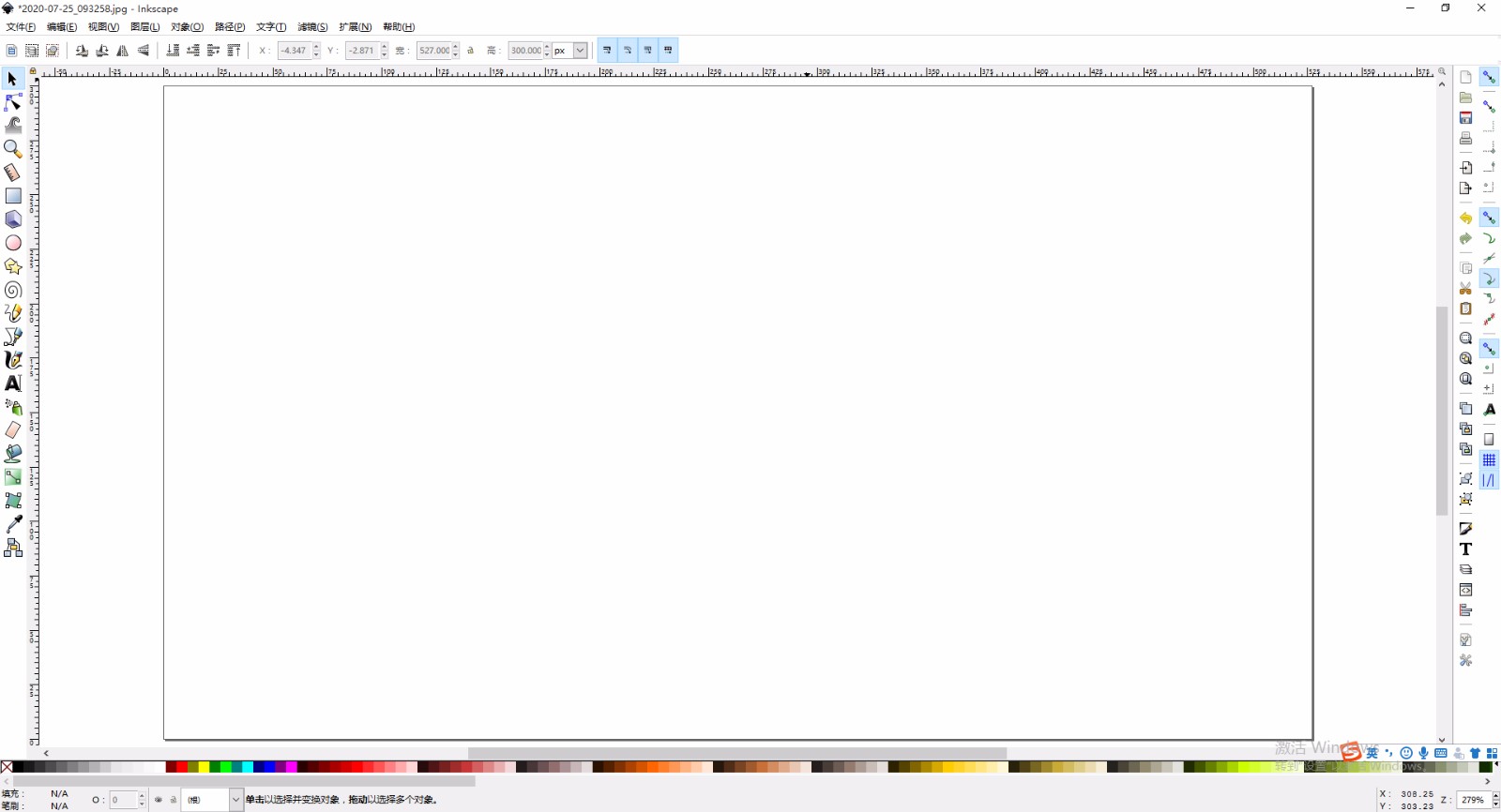The height and width of the screenshot is (812, 1501).
Task: Click the Save document icon
Action: (x=1465, y=117)
